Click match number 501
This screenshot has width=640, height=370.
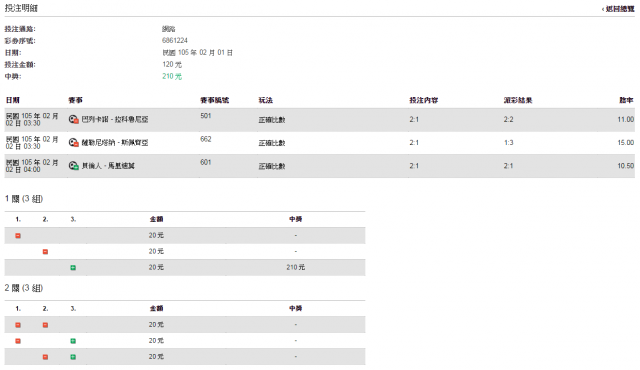point(206,116)
